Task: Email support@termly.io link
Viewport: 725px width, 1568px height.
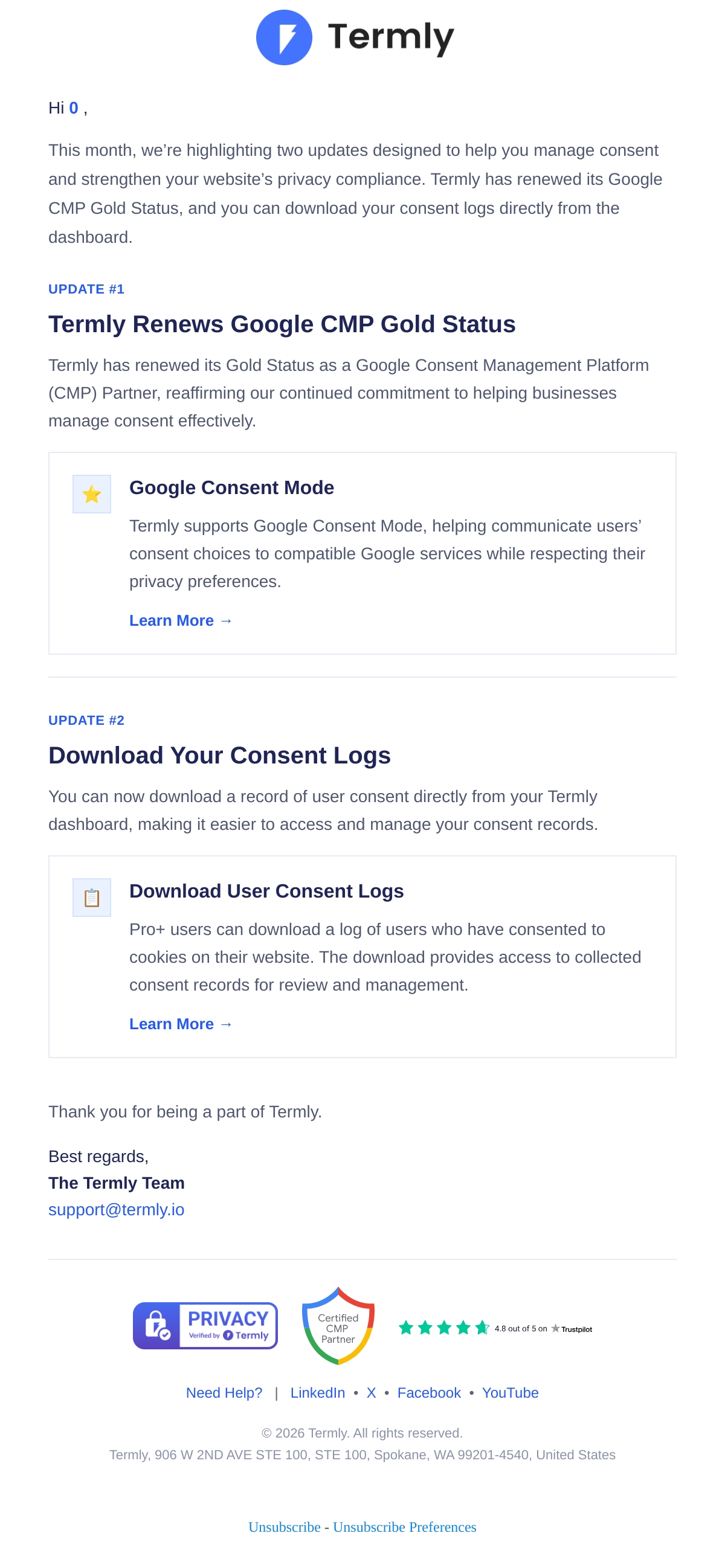Action: [x=116, y=1209]
